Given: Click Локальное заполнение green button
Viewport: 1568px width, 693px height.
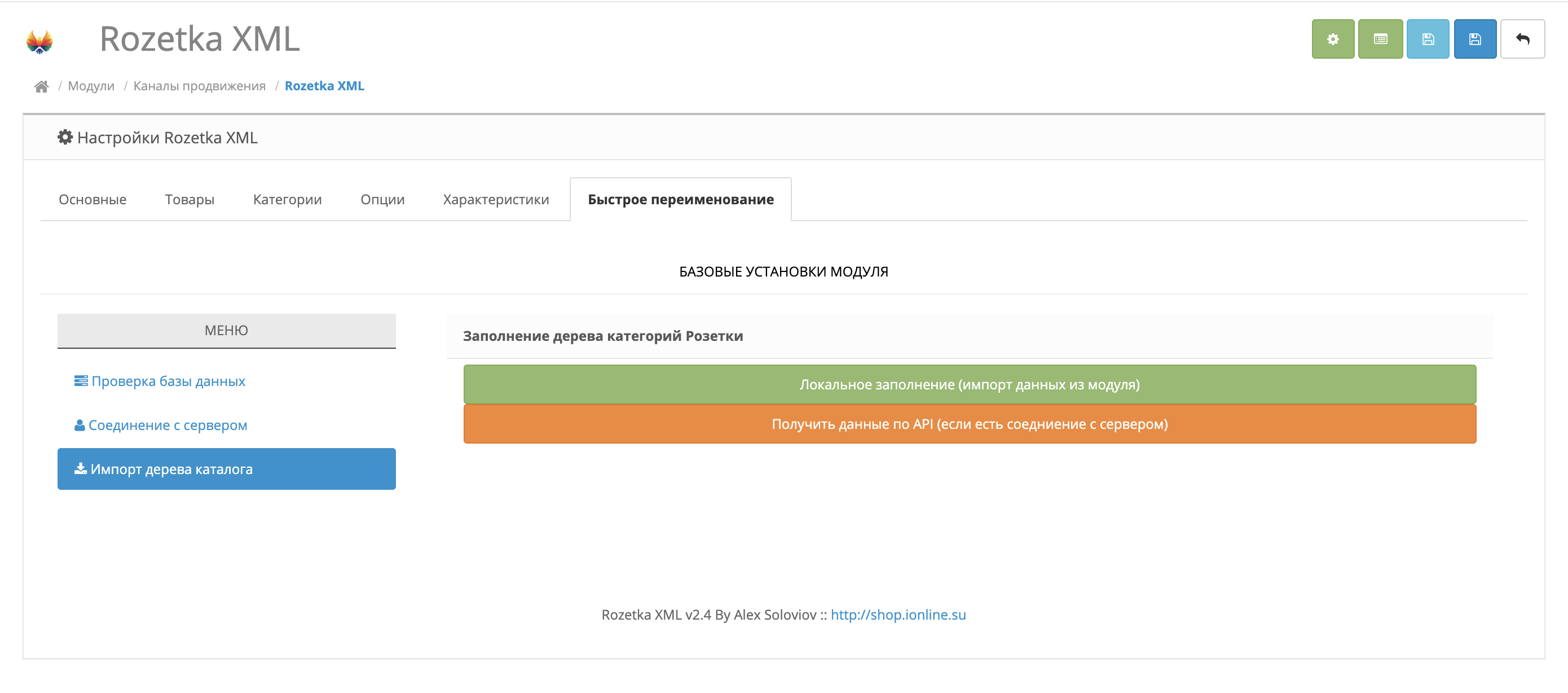Looking at the screenshot, I should point(970,384).
